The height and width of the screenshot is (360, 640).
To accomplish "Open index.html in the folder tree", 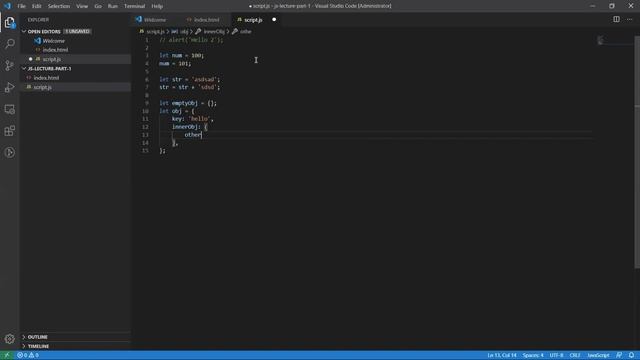I will (x=46, y=78).
